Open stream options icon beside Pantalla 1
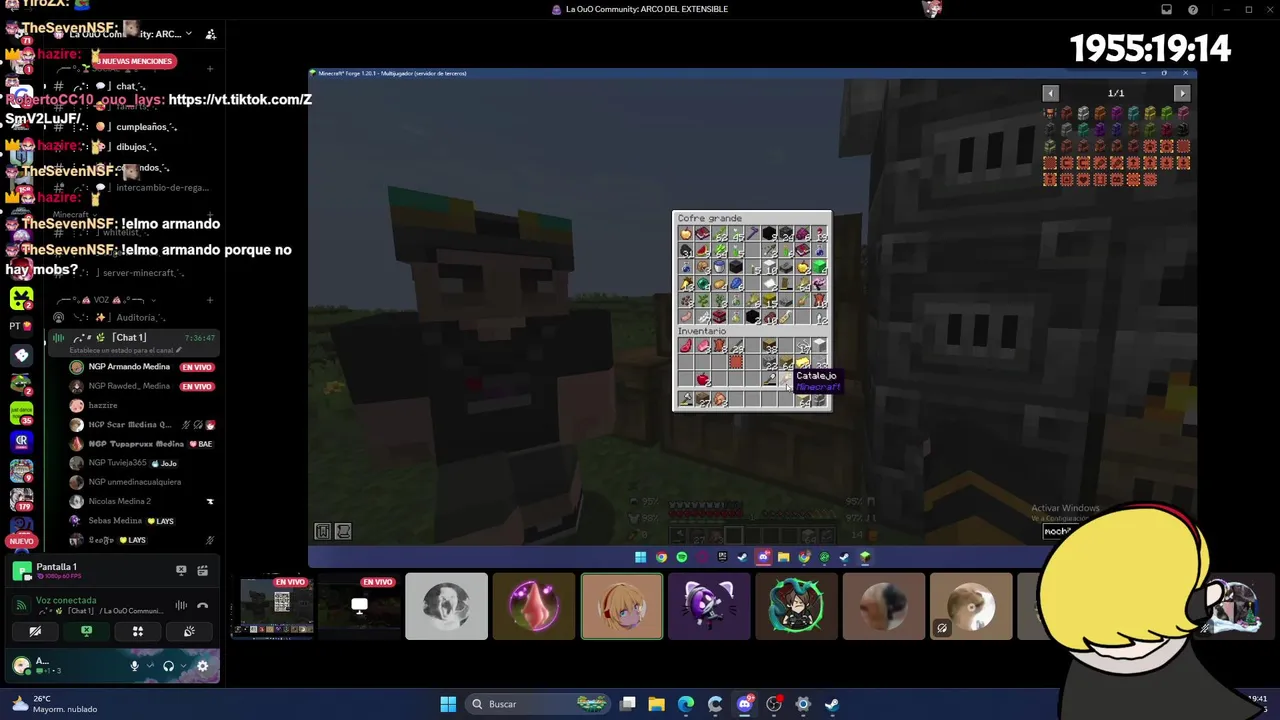This screenshot has width=1280, height=720. 202,570
